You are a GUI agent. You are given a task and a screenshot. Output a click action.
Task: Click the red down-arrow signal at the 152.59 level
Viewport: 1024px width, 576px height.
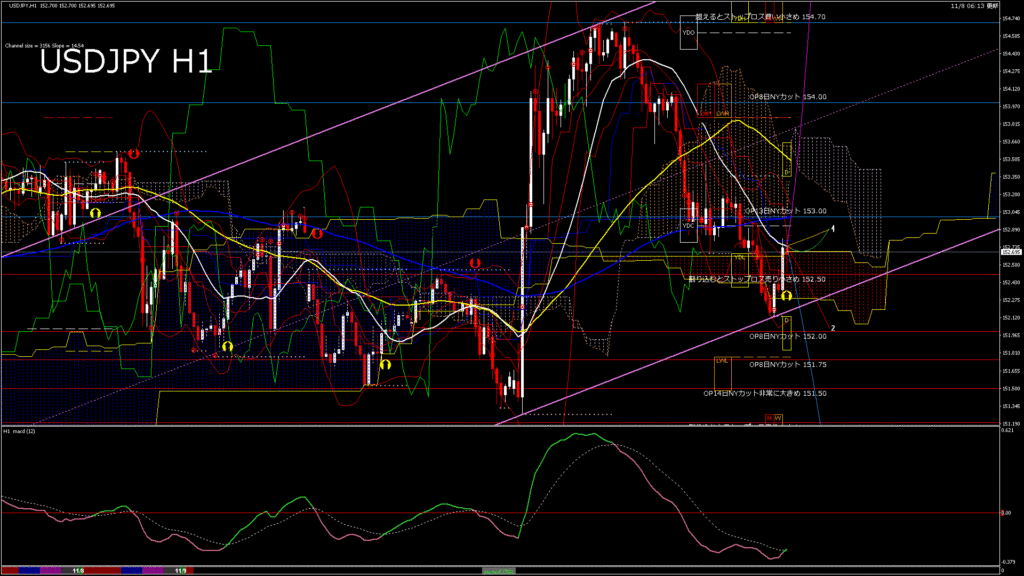click(475, 263)
